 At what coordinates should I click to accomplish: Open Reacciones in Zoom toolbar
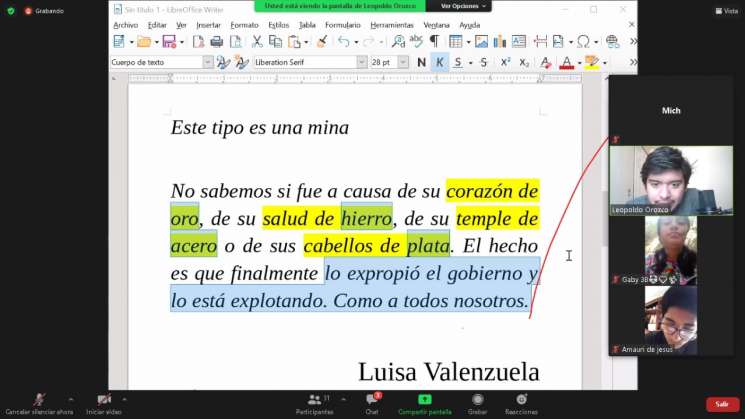tap(521, 404)
